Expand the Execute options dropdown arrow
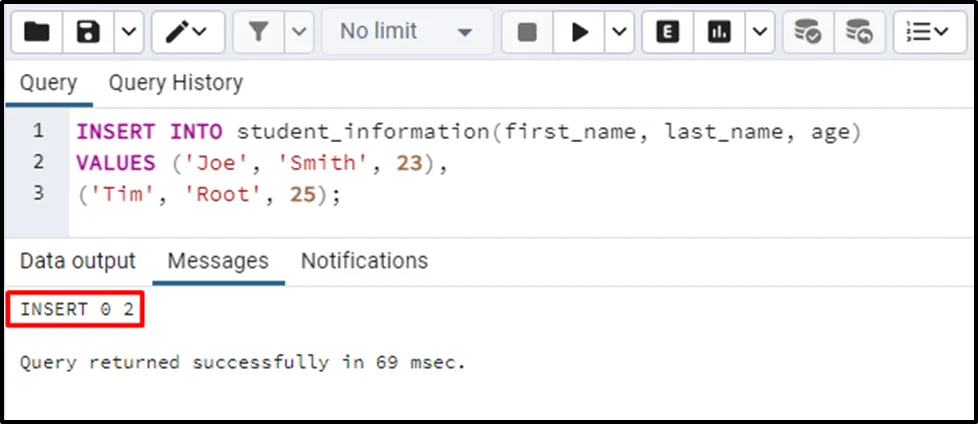The image size is (978, 424). click(619, 33)
